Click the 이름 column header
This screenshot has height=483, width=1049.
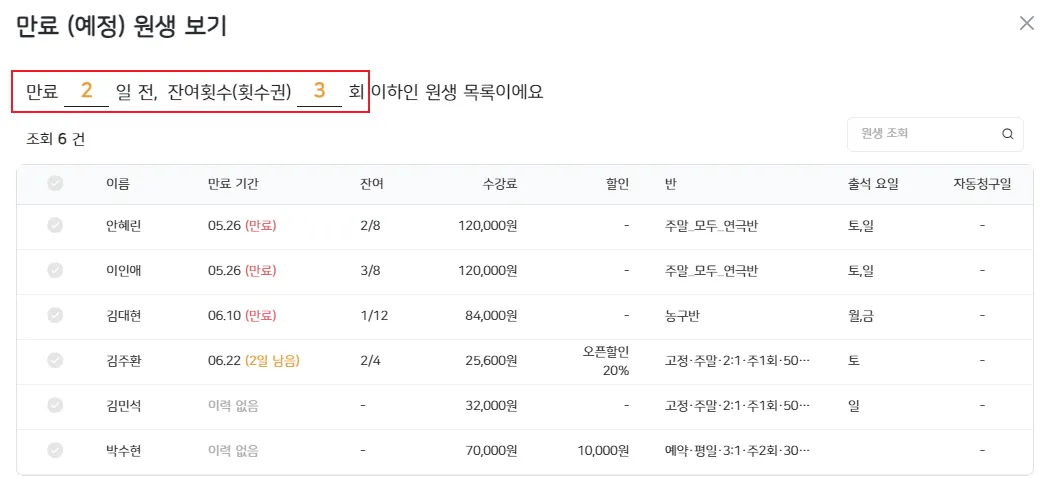pos(117,184)
